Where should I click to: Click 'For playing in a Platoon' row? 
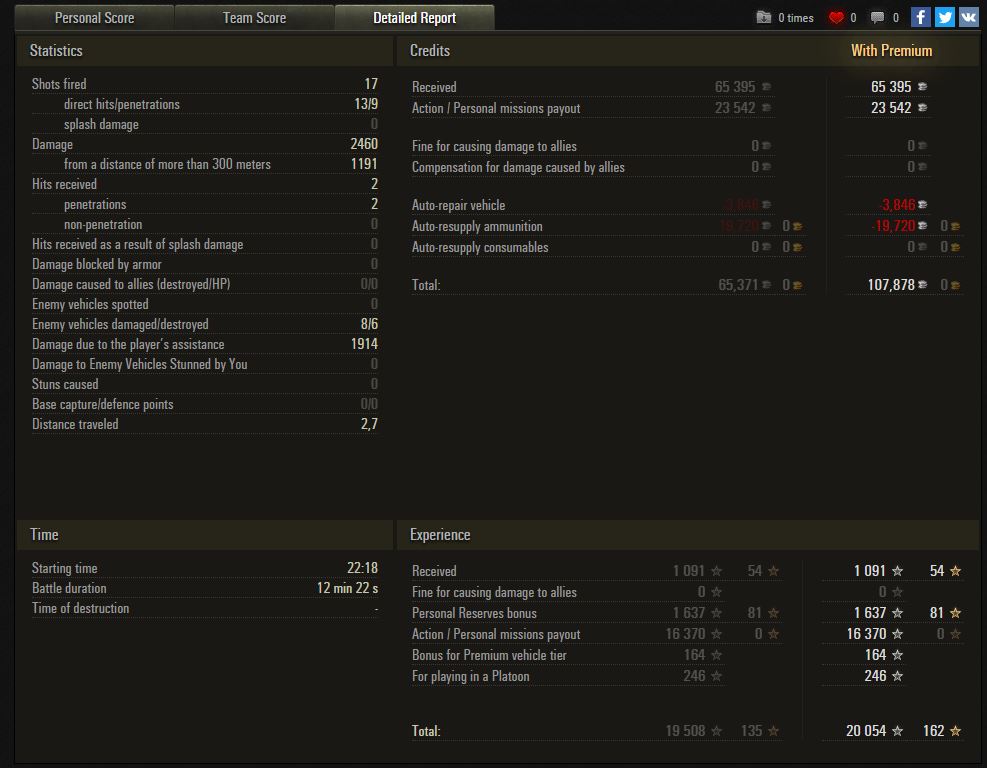coord(568,675)
